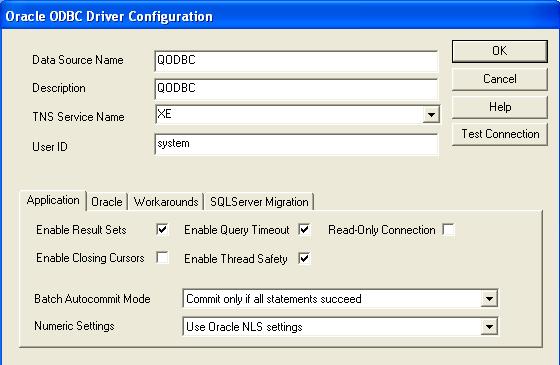560x365 pixels.
Task: Click the 'Data Source Name' label
Action: pyautogui.click(x=78, y=60)
